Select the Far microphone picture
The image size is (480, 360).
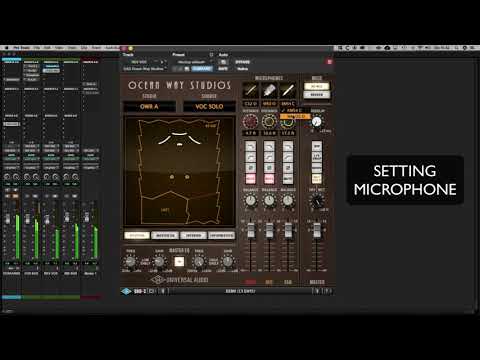288,90
